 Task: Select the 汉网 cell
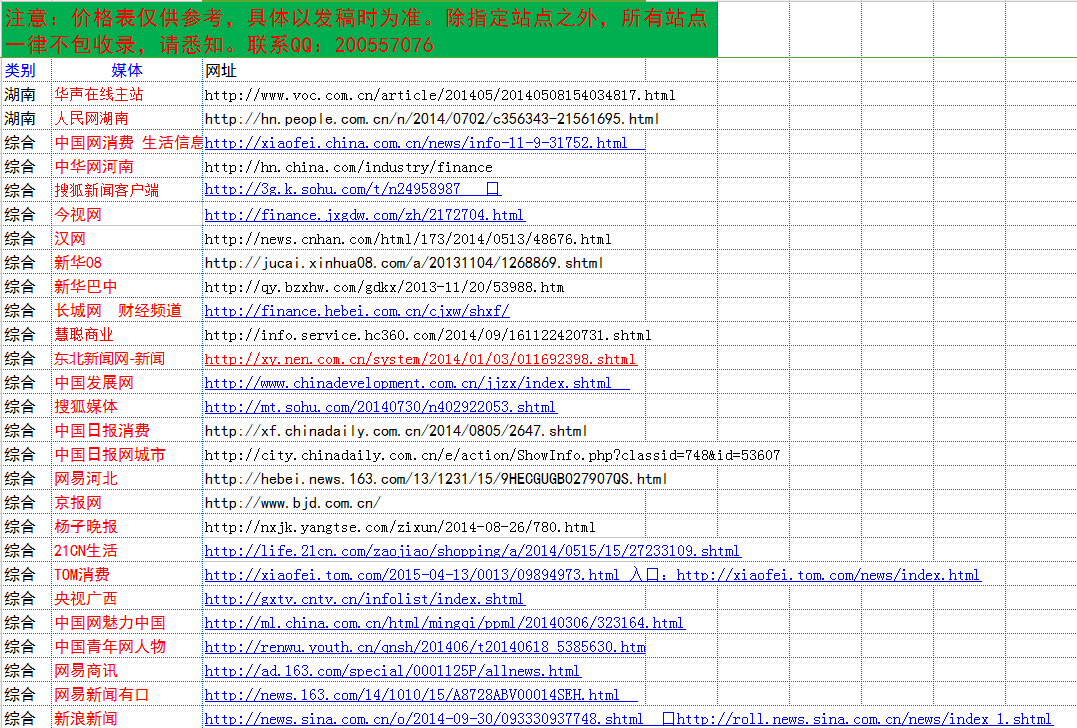[127, 238]
